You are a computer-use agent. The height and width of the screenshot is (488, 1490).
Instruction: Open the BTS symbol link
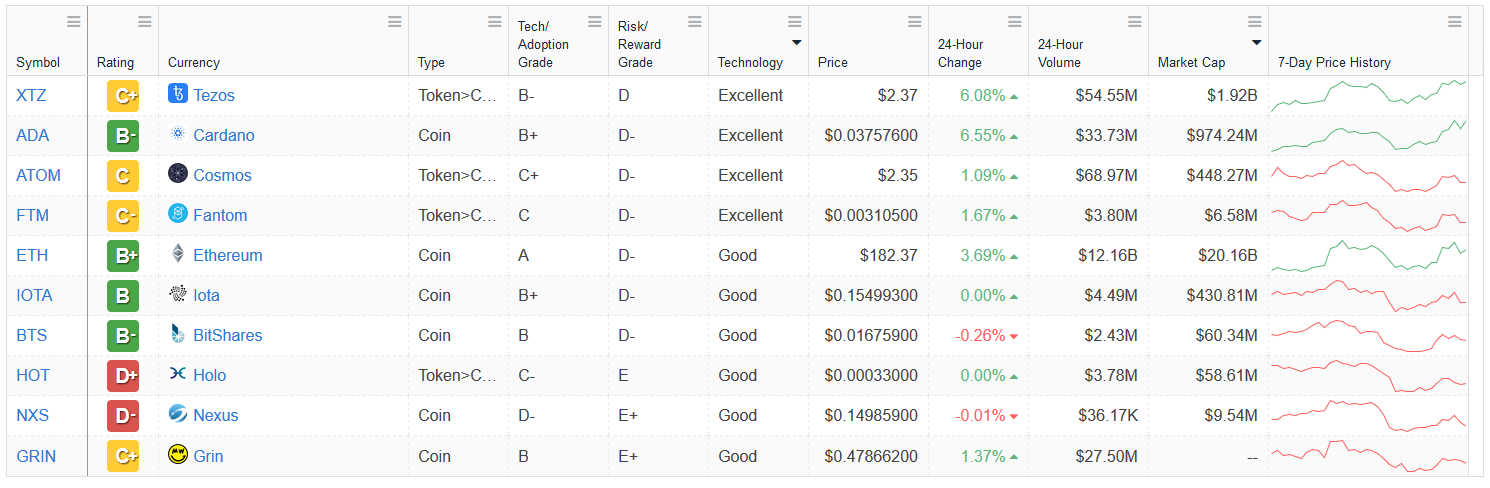[32, 335]
